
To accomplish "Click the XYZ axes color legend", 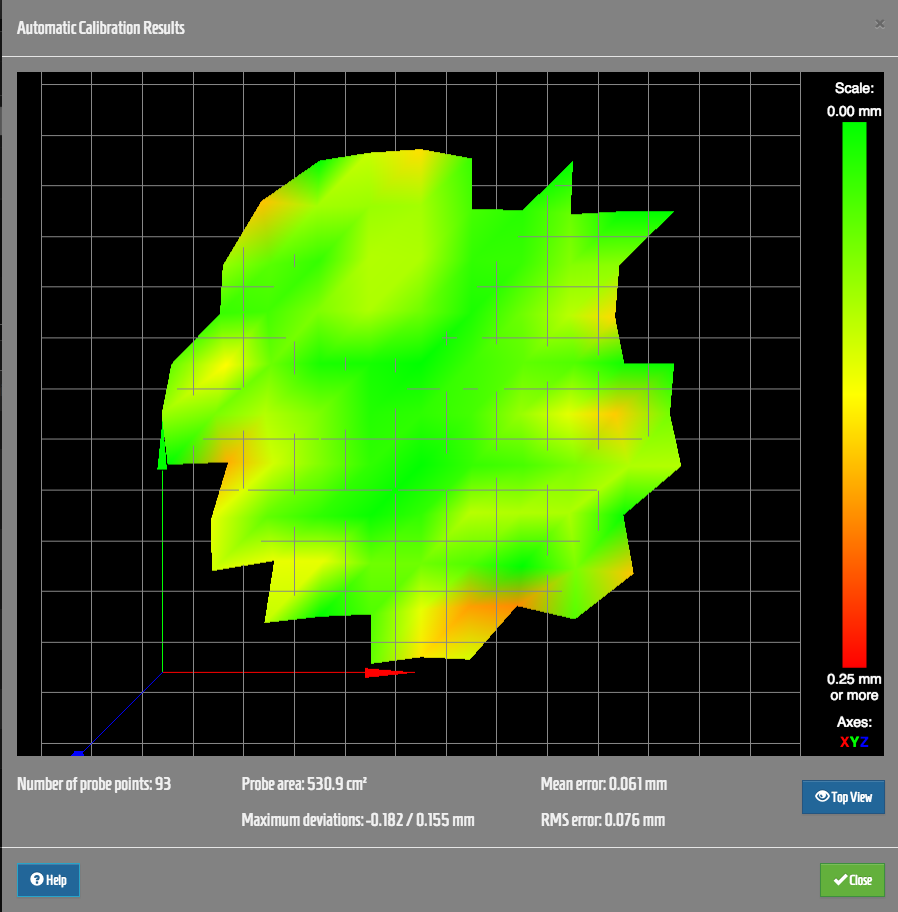I will click(853, 742).
